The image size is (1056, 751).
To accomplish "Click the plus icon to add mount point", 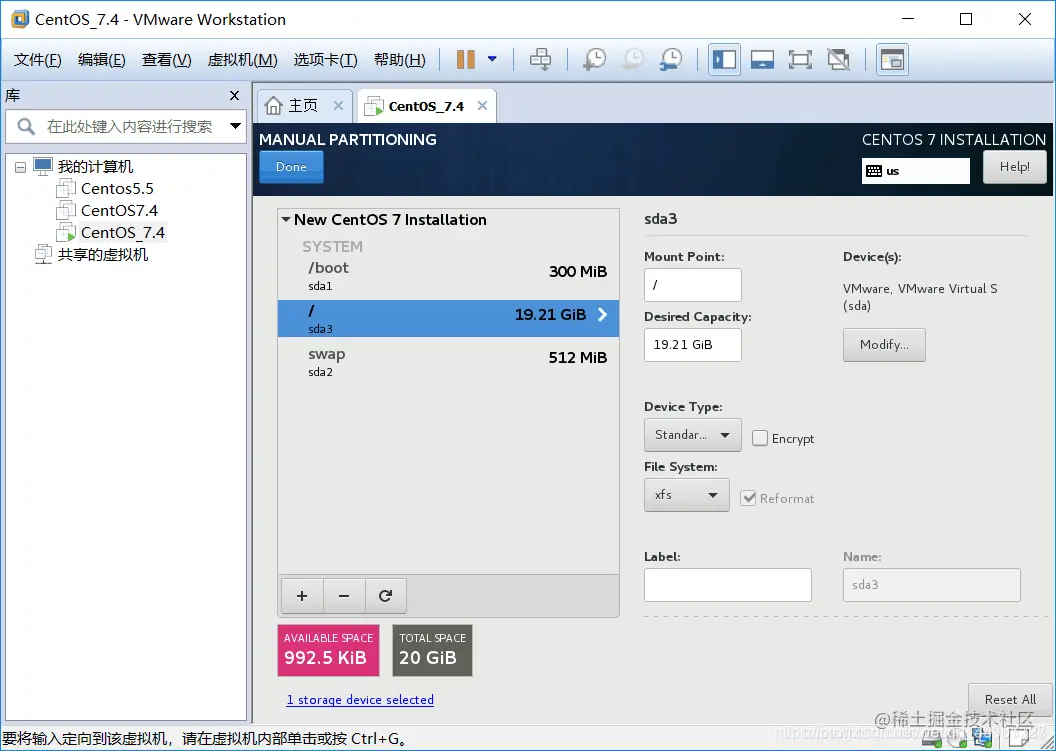I will (302, 595).
